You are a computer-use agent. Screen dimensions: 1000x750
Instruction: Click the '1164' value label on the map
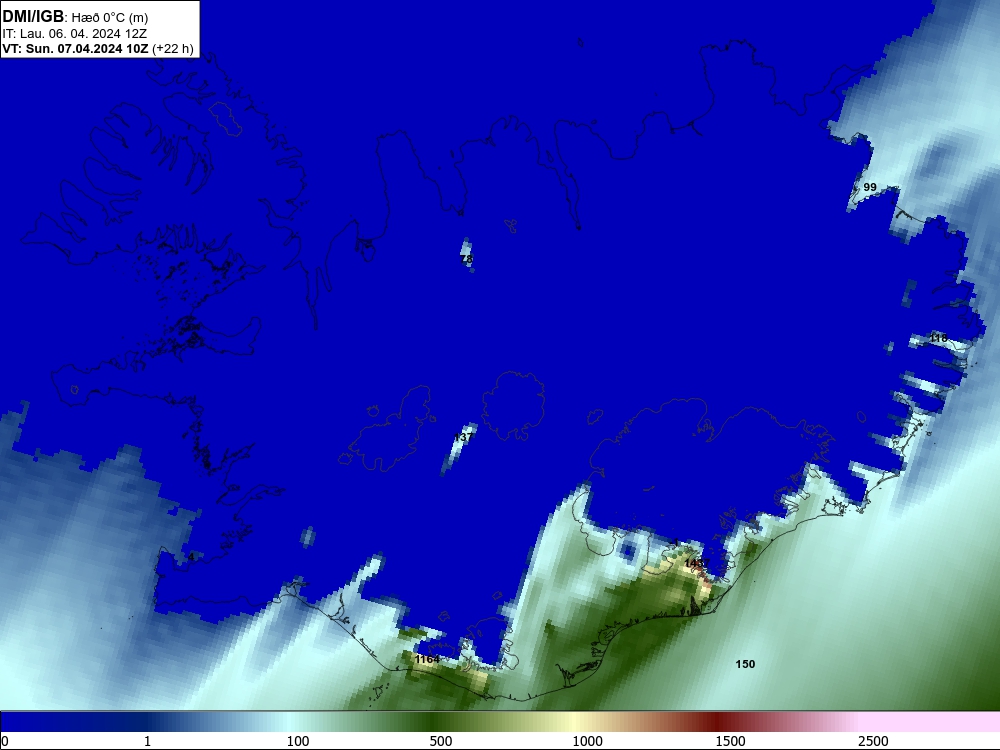(x=427, y=659)
